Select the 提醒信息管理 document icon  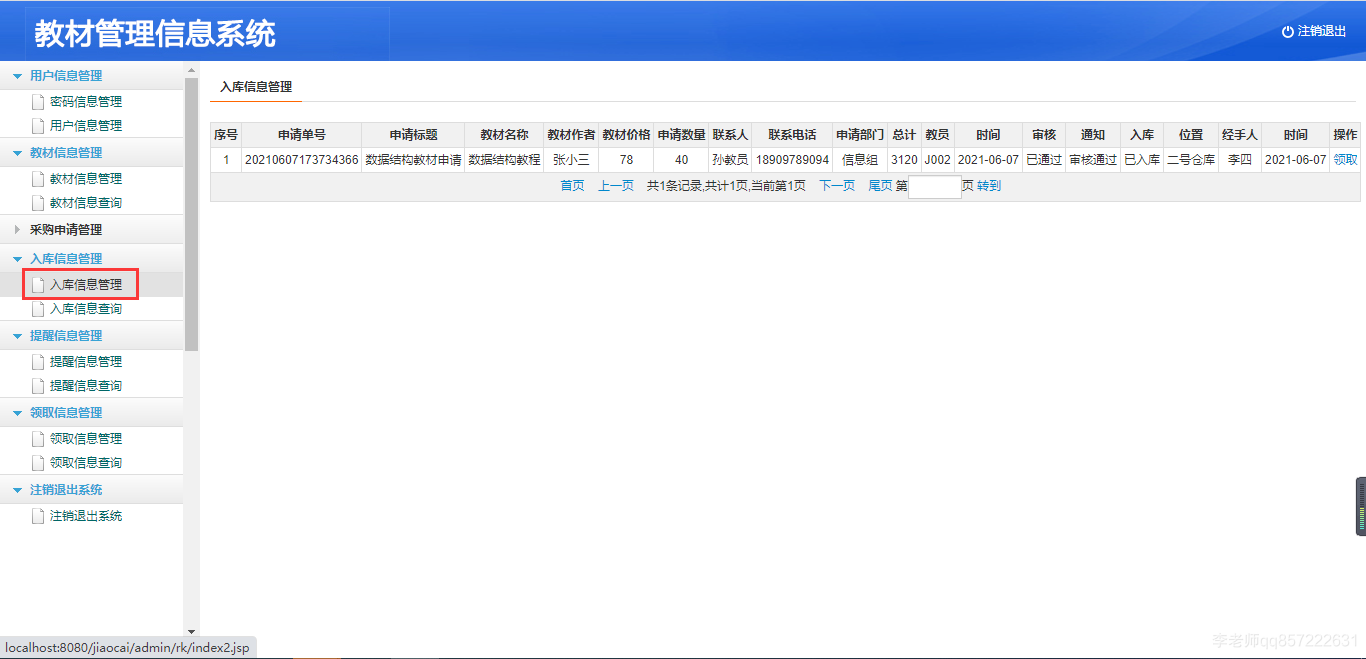coord(37,361)
